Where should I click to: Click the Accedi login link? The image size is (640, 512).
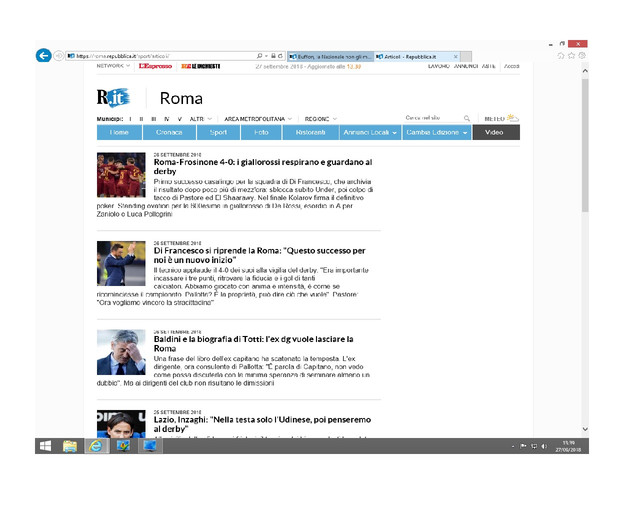point(511,66)
